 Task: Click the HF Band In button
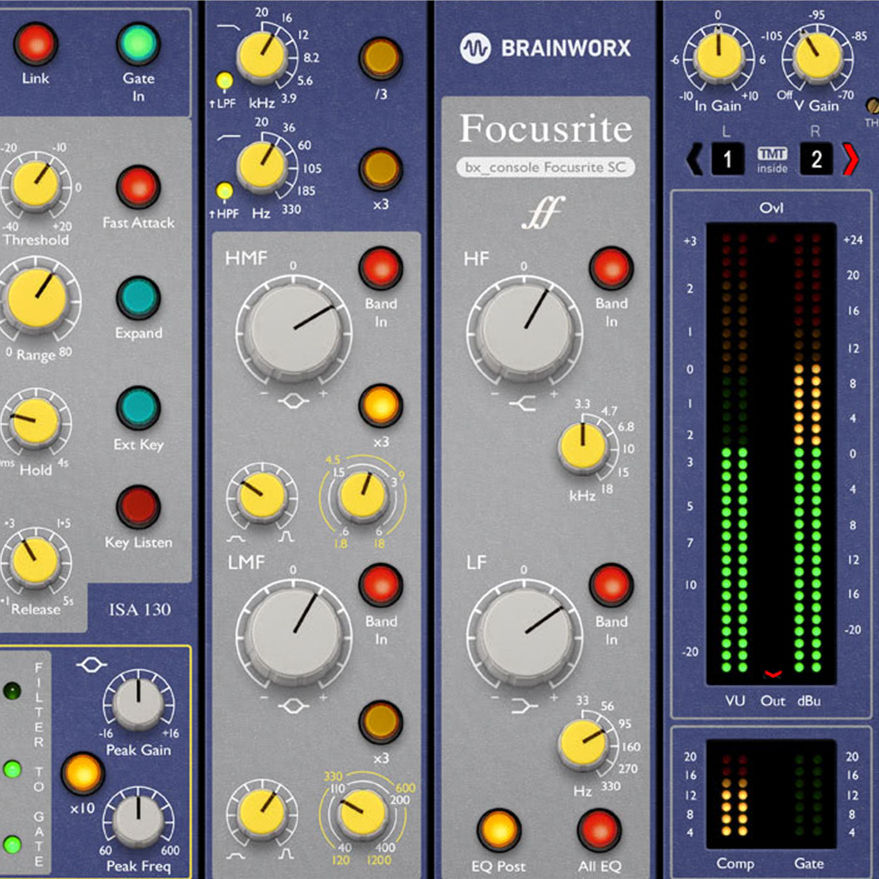pos(611,268)
